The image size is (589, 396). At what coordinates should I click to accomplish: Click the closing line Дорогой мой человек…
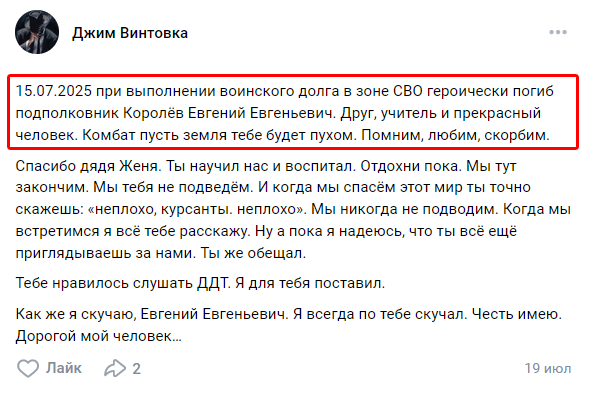coord(98,336)
